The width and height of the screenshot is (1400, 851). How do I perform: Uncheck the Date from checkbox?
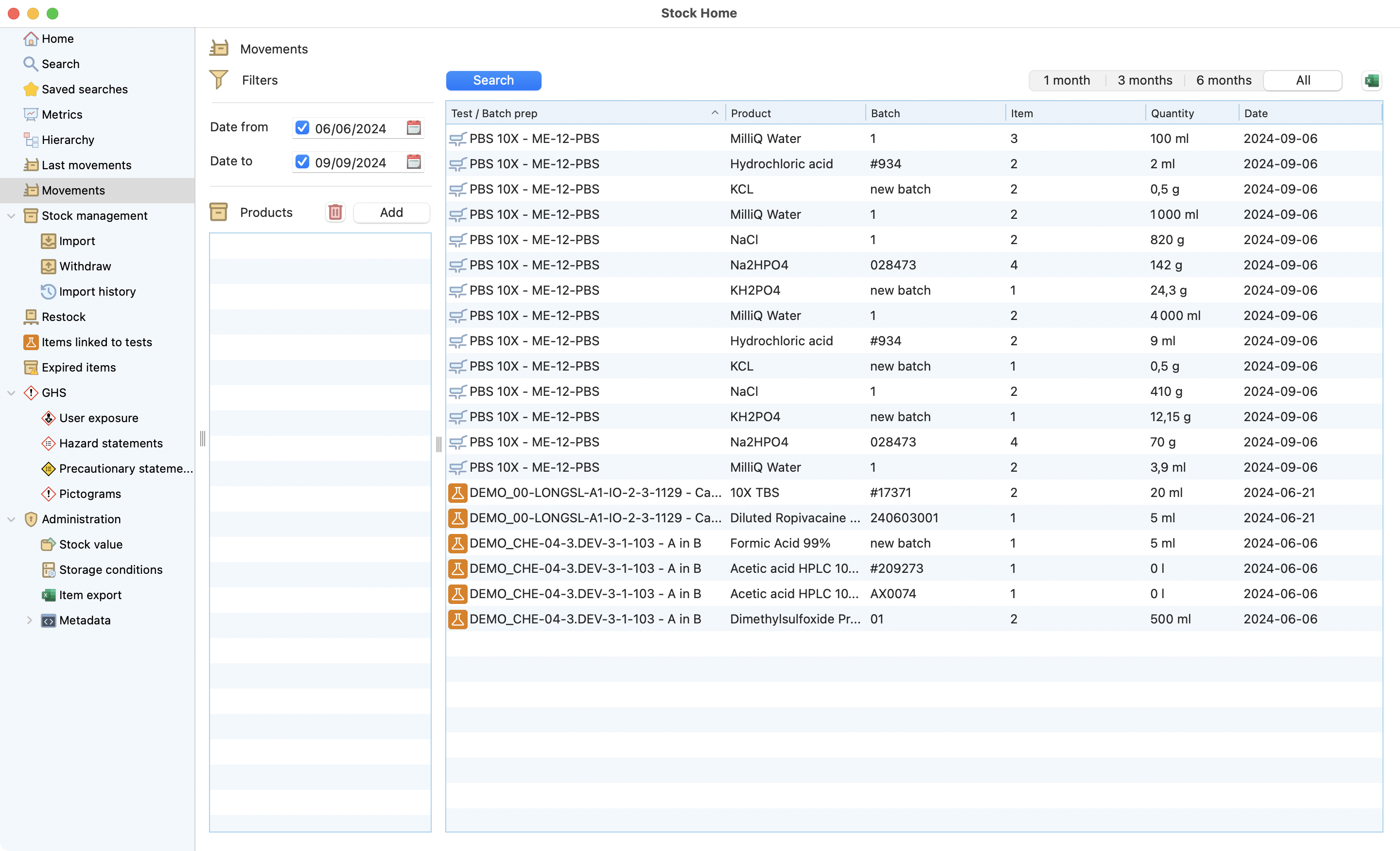pyautogui.click(x=302, y=128)
